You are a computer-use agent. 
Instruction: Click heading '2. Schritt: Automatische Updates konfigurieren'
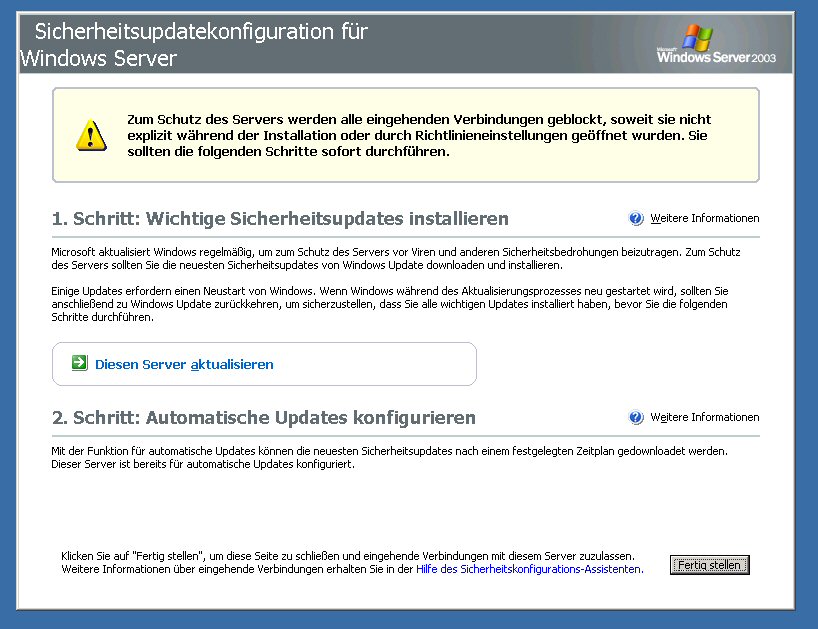(263, 418)
